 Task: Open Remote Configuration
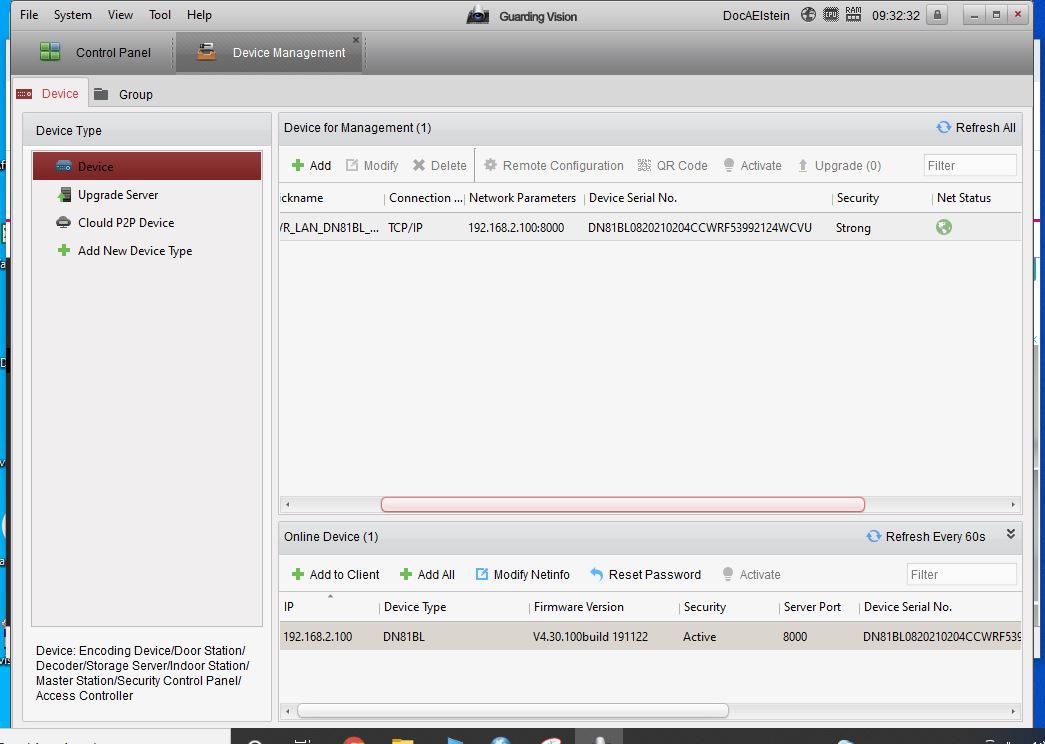coord(554,165)
